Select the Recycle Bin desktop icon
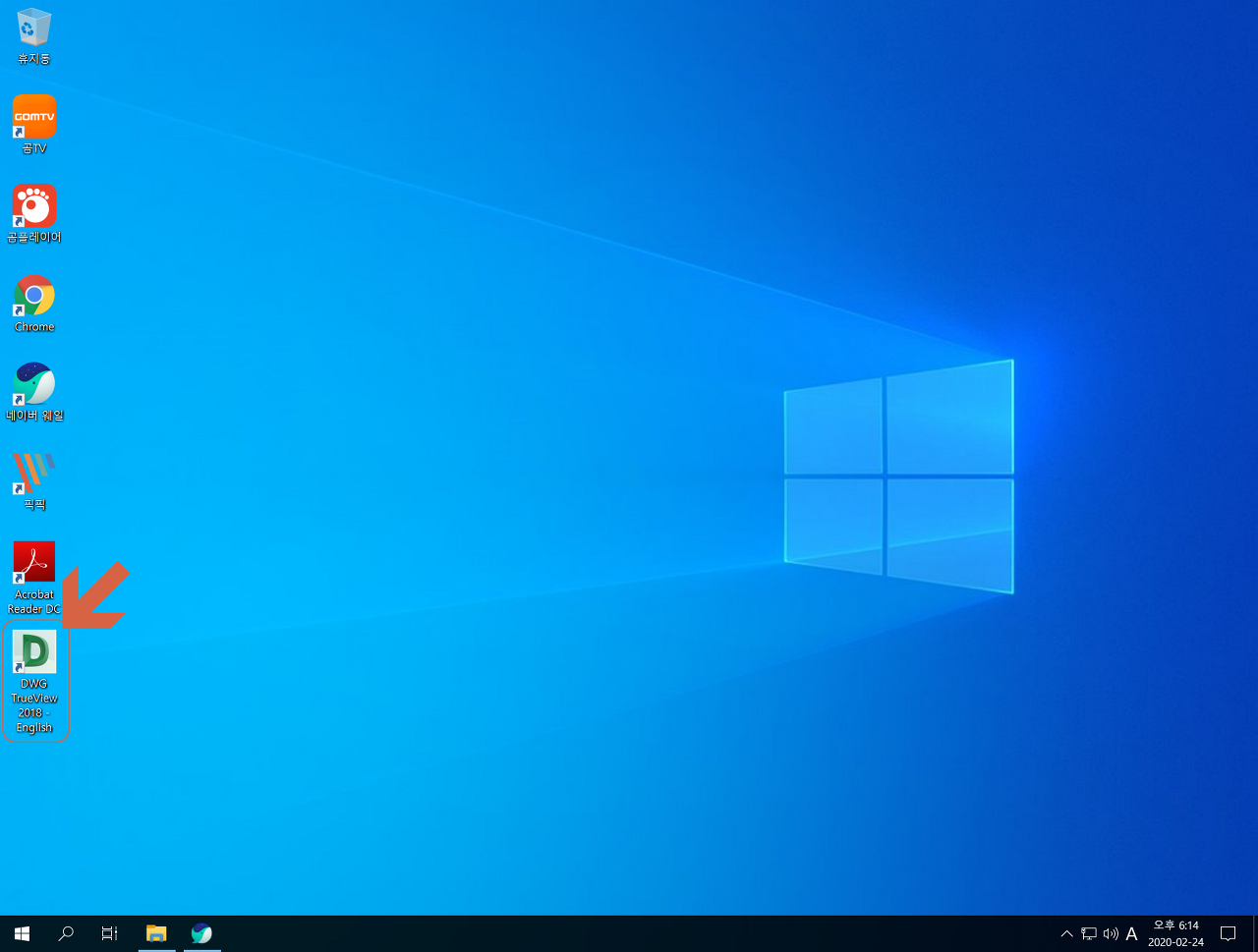 [34, 36]
